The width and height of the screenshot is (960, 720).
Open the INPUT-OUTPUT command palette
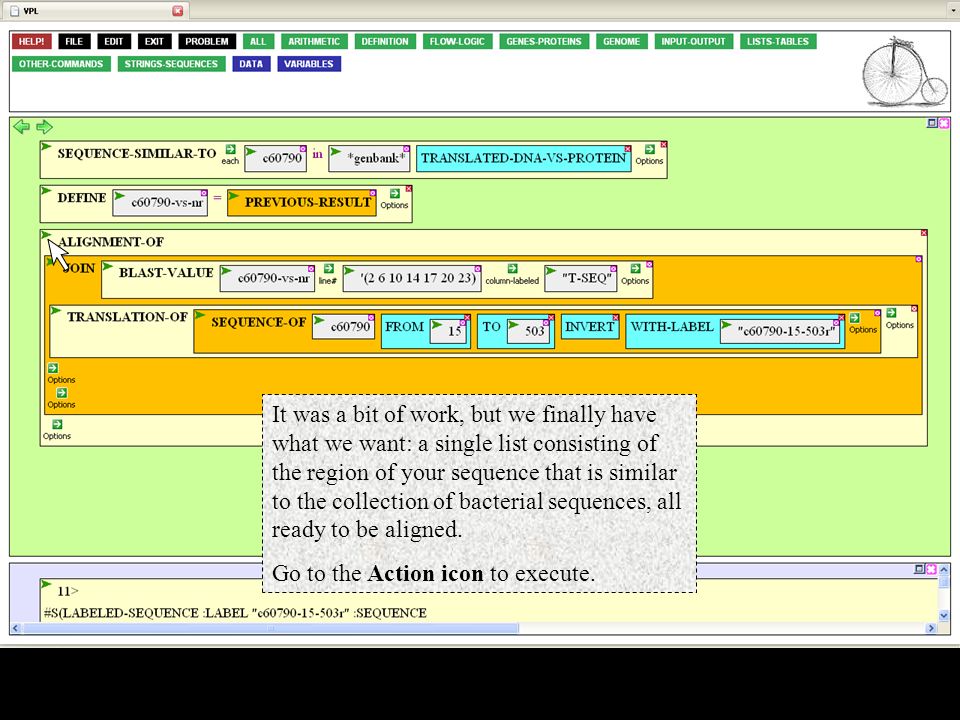693,42
